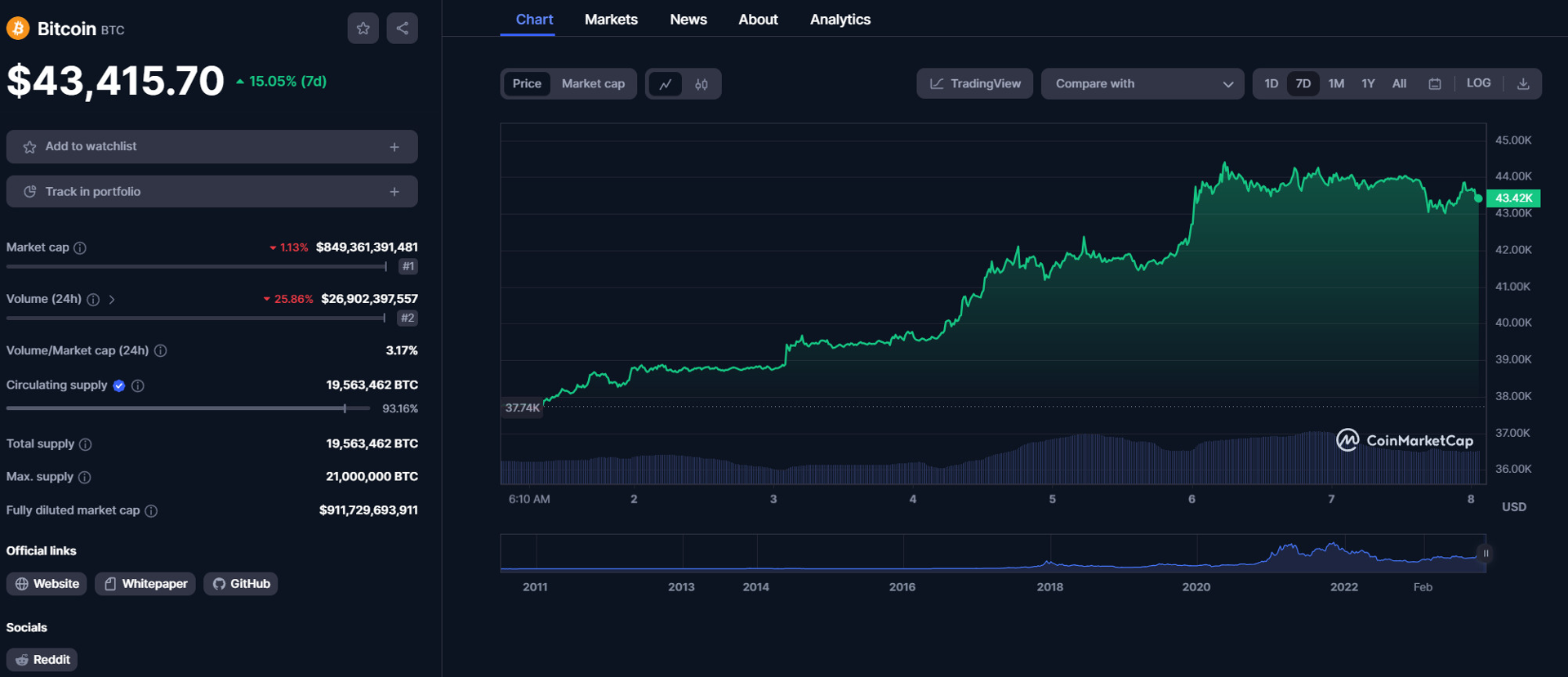
Task: Click the volume rank bar
Action: click(x=196, y=318)
